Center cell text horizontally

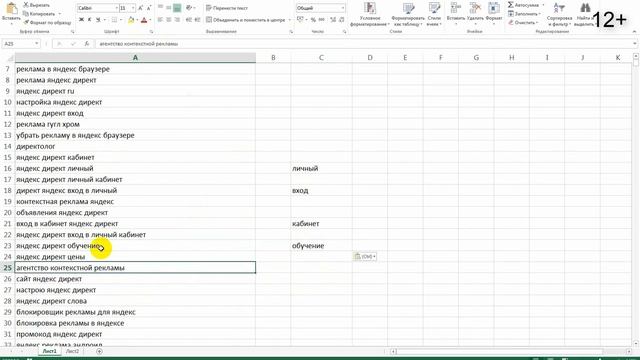point(169,20)
